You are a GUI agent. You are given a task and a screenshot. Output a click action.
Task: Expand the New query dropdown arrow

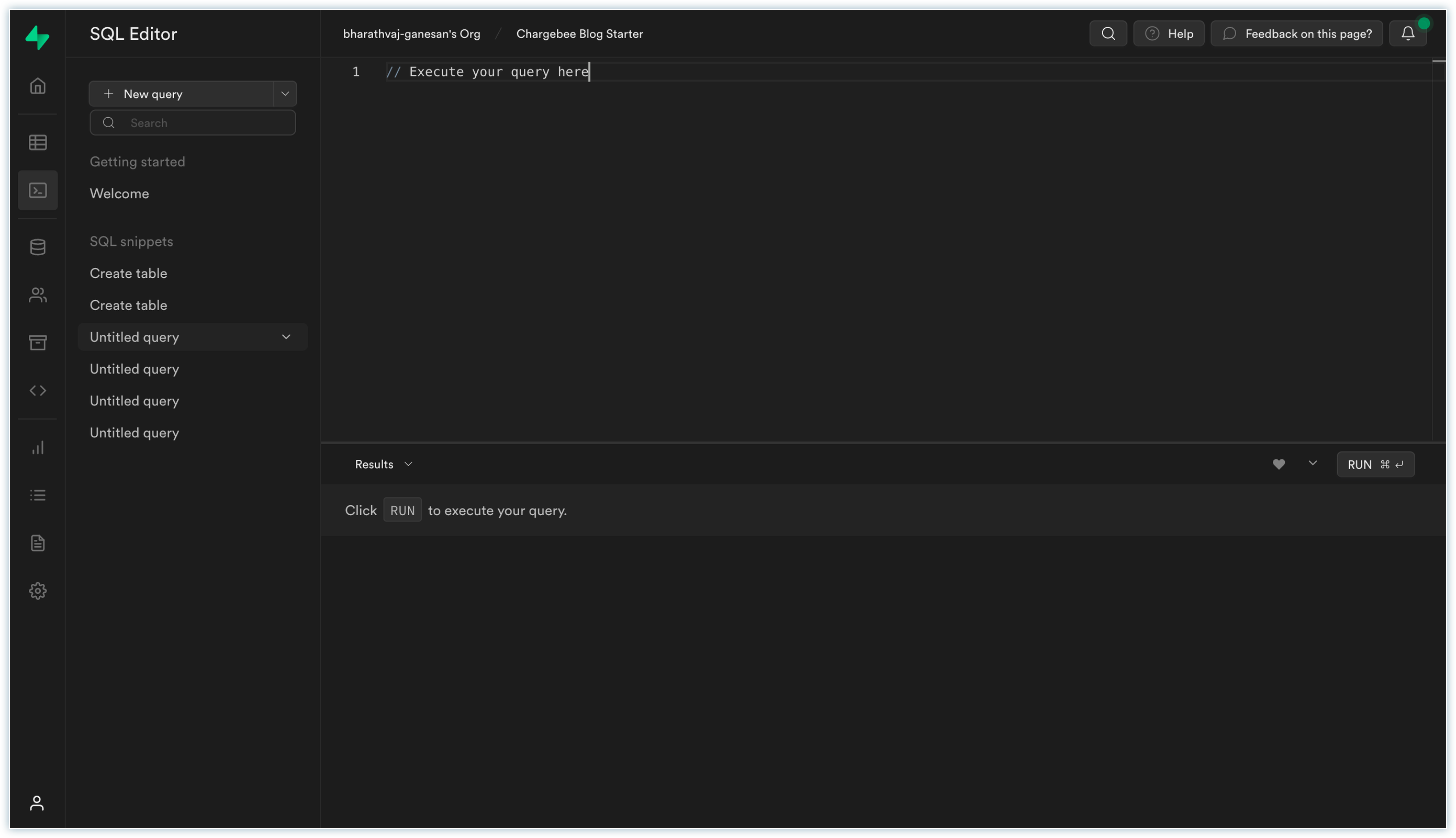pos(285,94)
